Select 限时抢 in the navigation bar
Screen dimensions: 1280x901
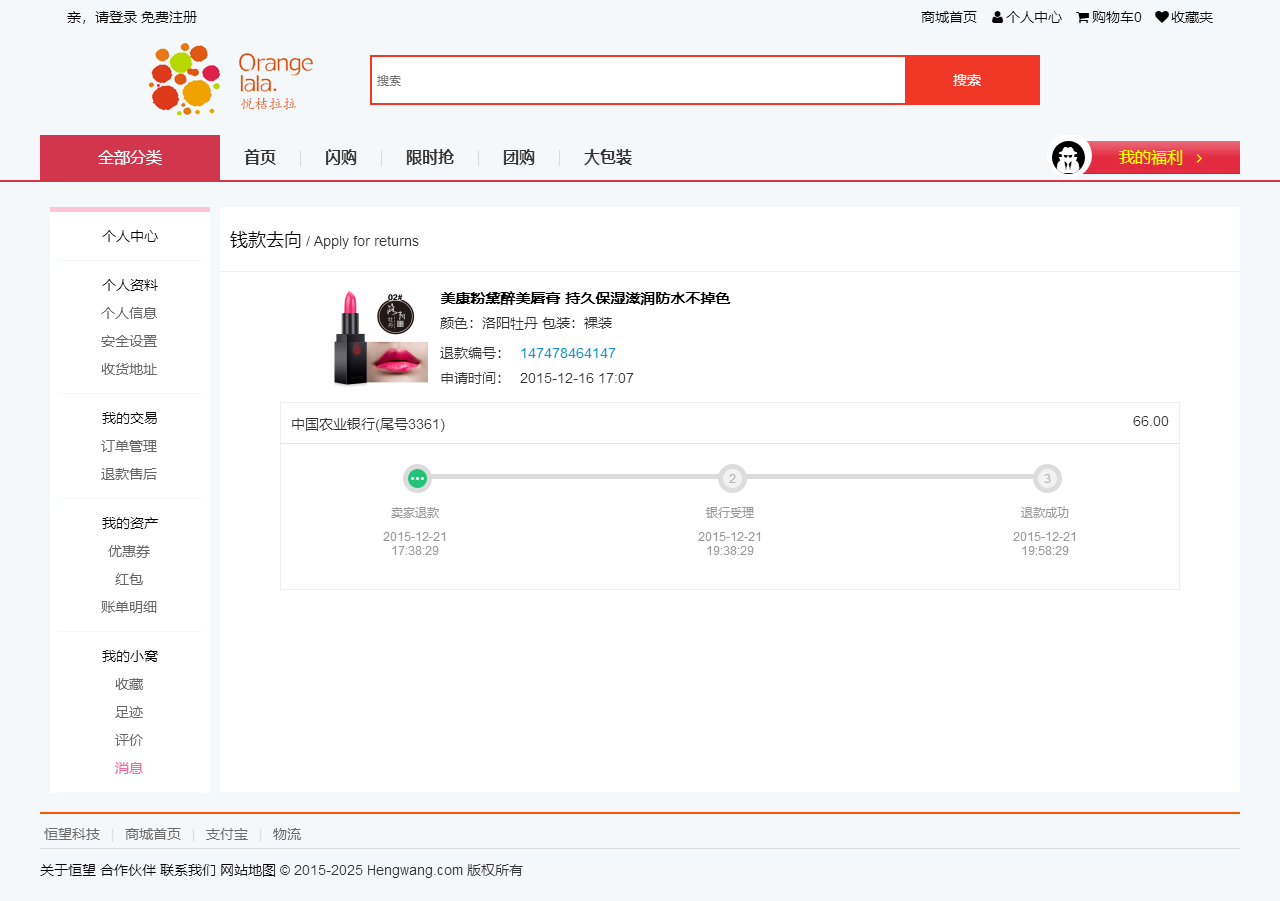click(430, 158)
